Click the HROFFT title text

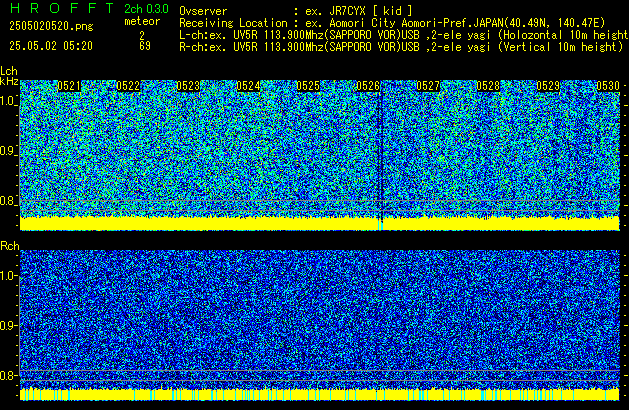point(62,8)
